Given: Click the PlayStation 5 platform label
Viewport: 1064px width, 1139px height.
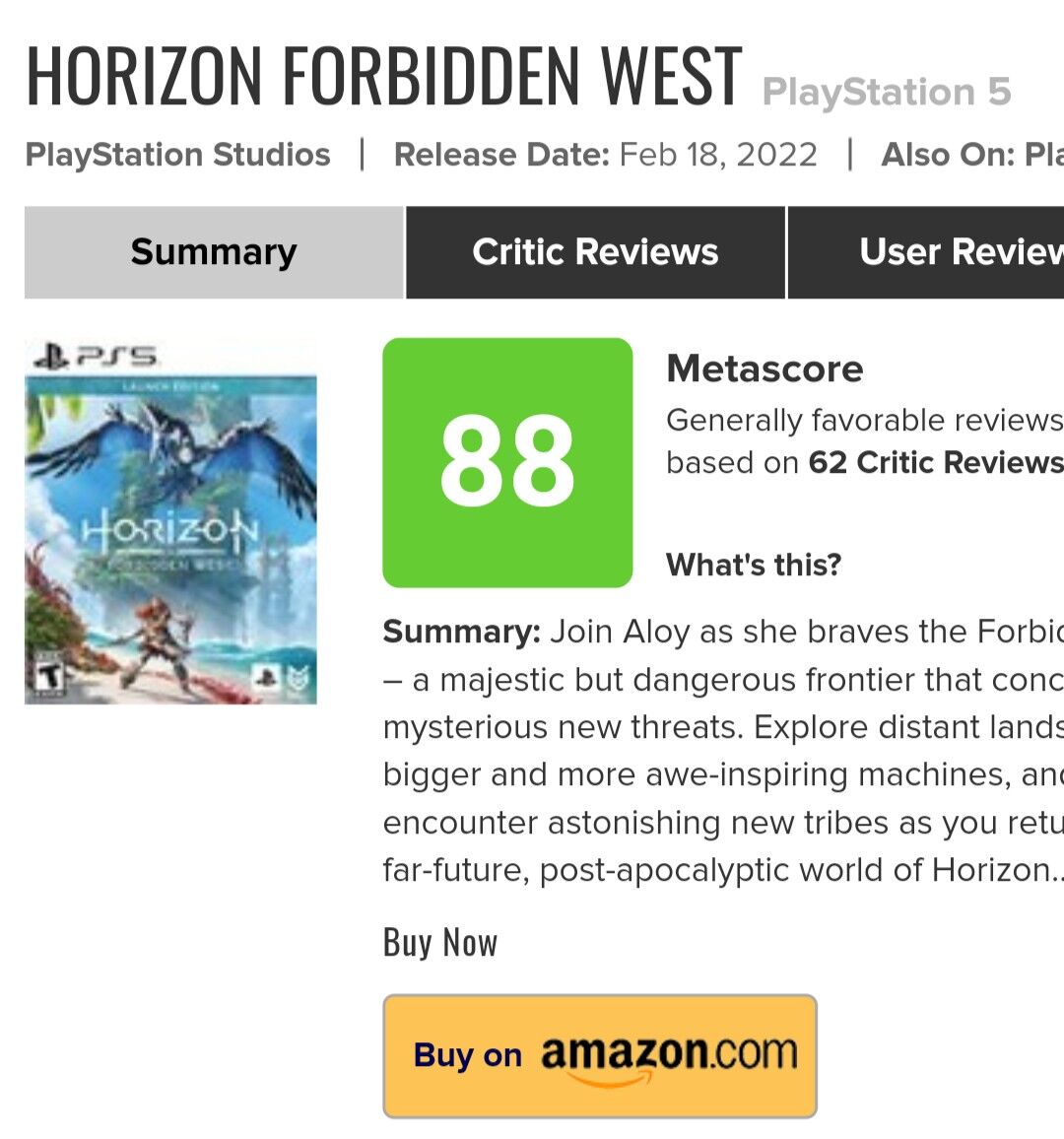Looking at the screenshot, I should coord(886,93).
